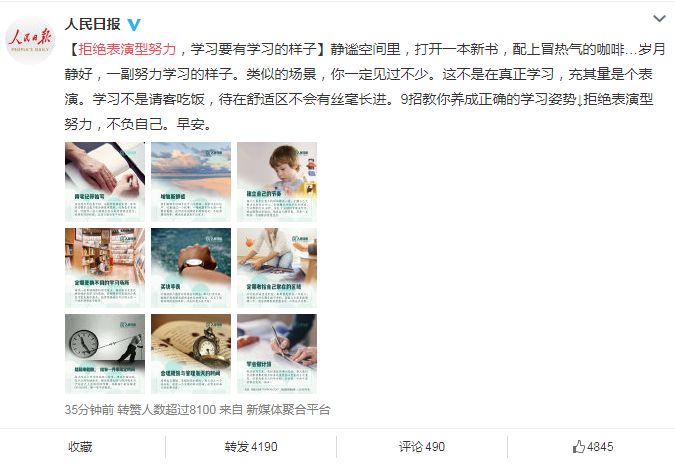Click 转发 4190 repost button

[x=251, y=447]
